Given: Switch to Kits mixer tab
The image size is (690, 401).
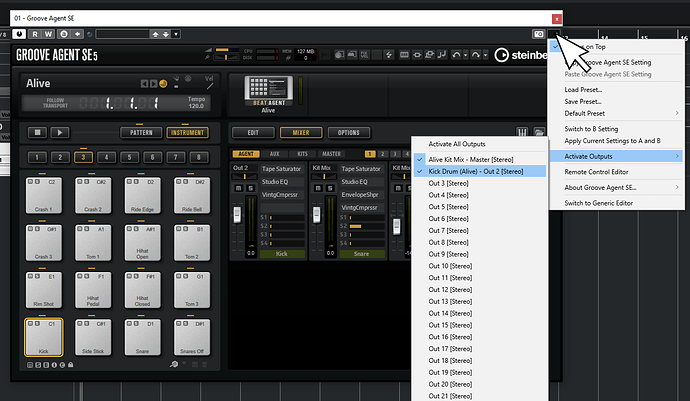Looking at the screenshot, I should (302, 154).
